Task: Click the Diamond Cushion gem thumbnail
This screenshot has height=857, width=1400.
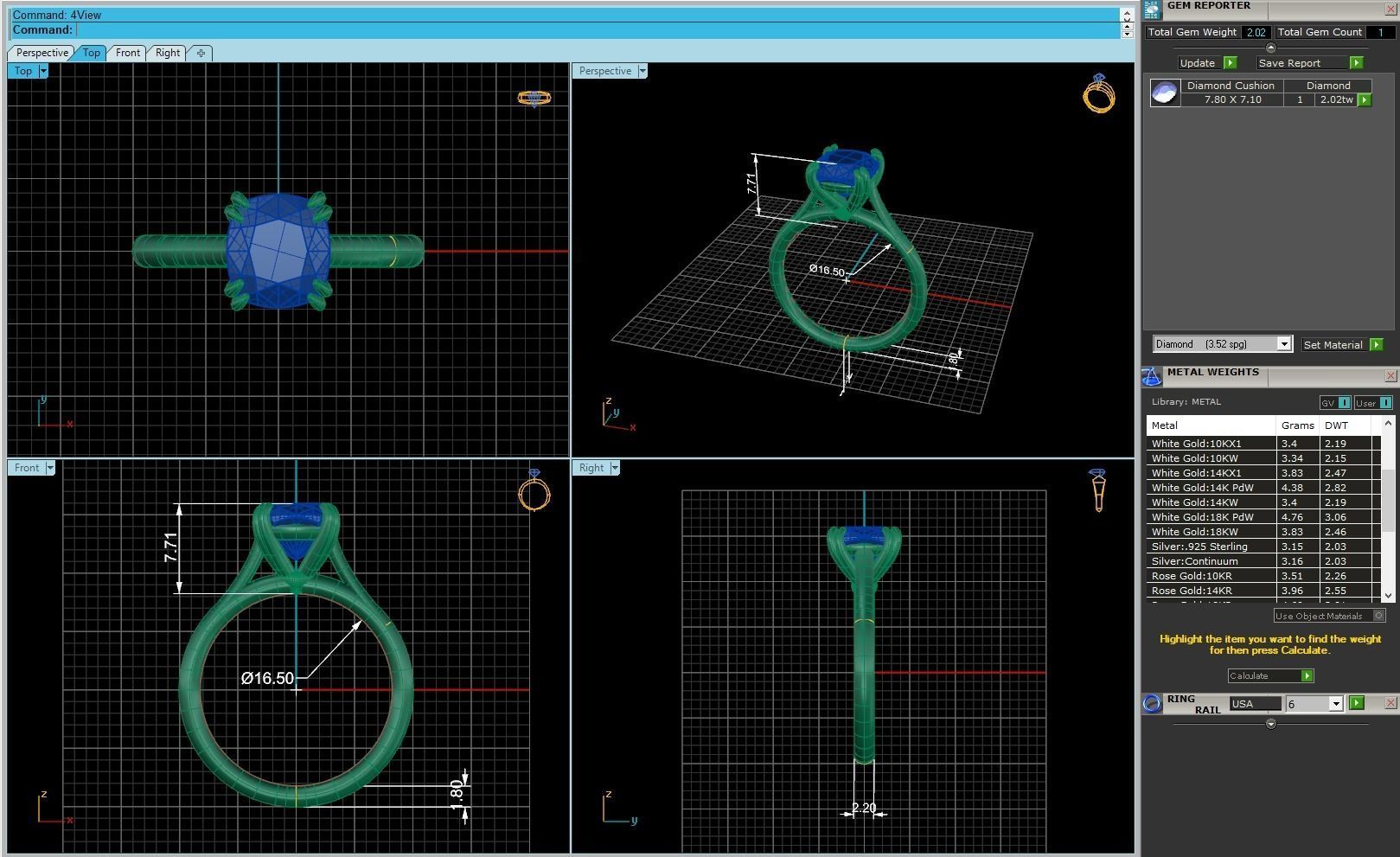Action: point(1165,93)
